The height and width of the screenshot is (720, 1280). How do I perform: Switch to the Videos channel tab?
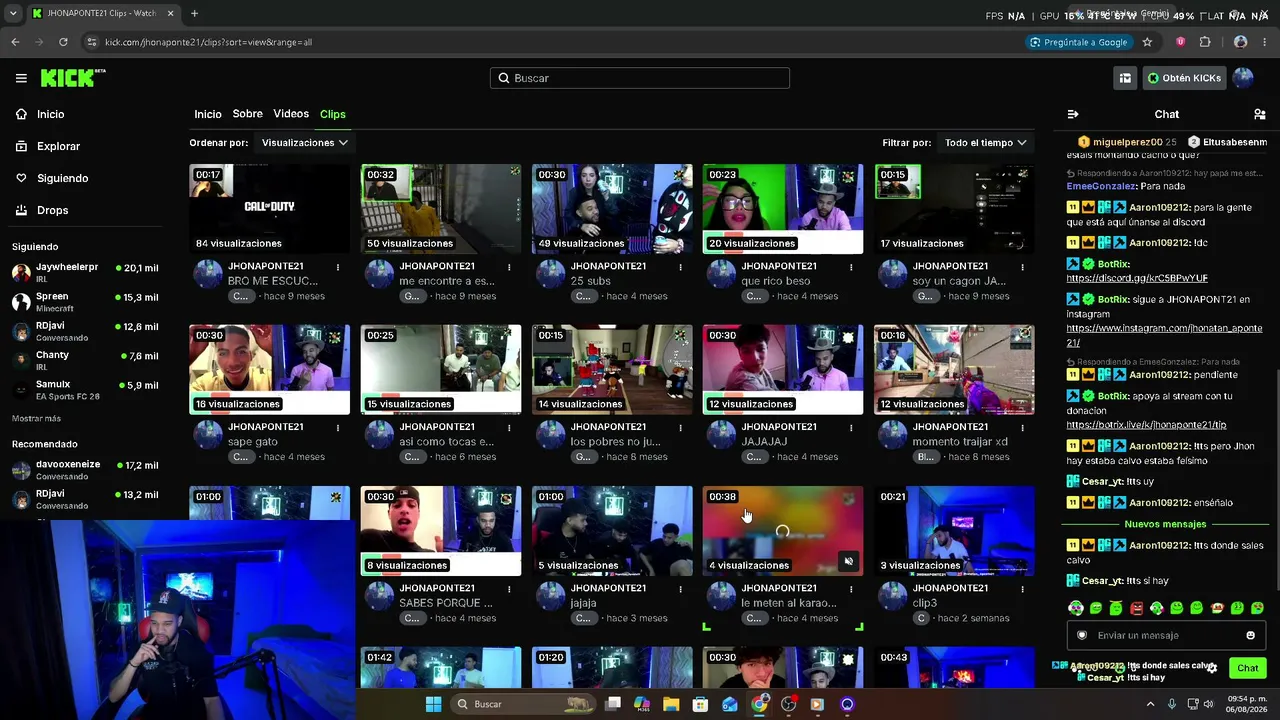pos(291,114)
